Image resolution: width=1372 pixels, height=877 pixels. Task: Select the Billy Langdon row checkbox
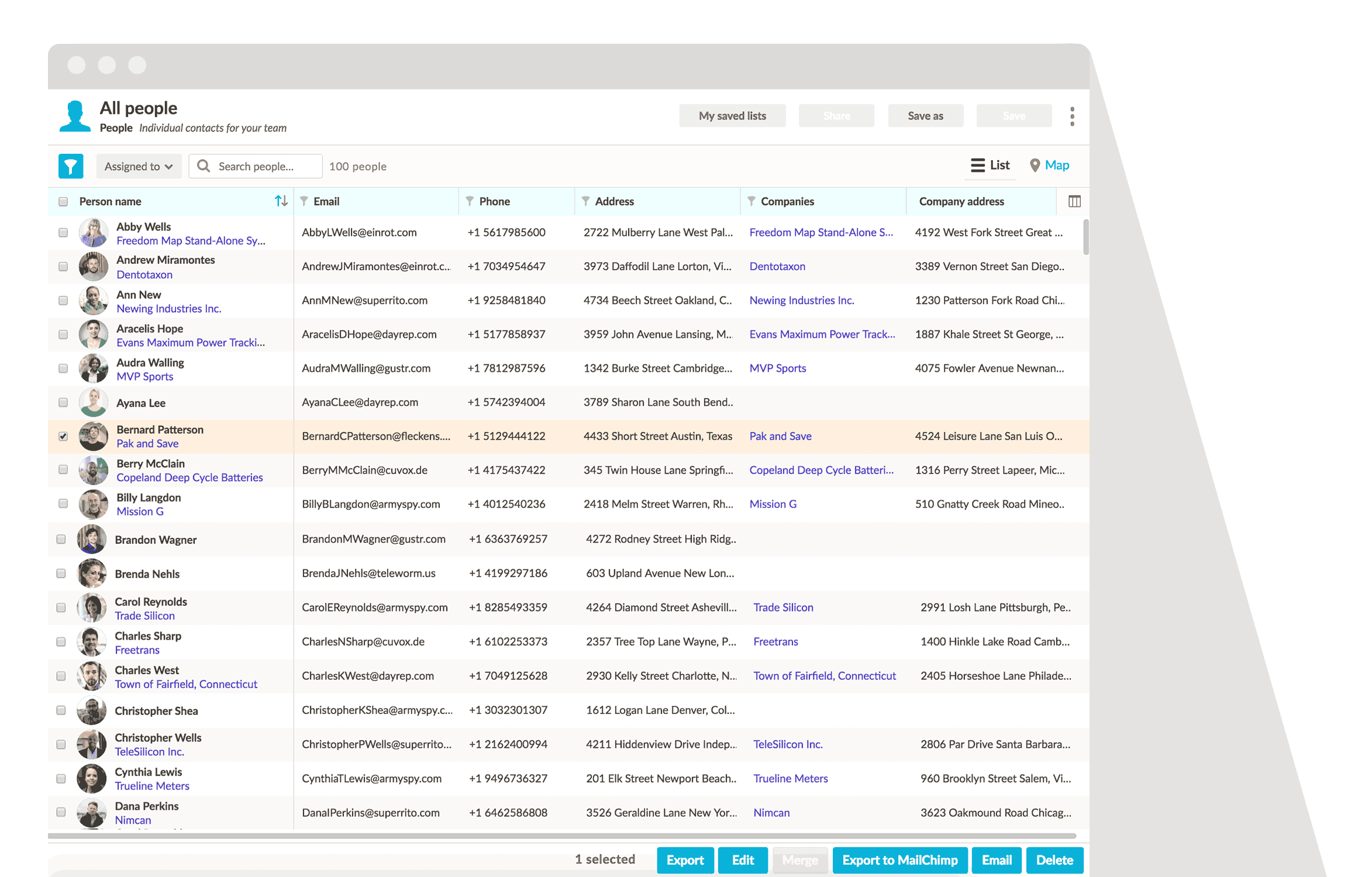(63, 504)
